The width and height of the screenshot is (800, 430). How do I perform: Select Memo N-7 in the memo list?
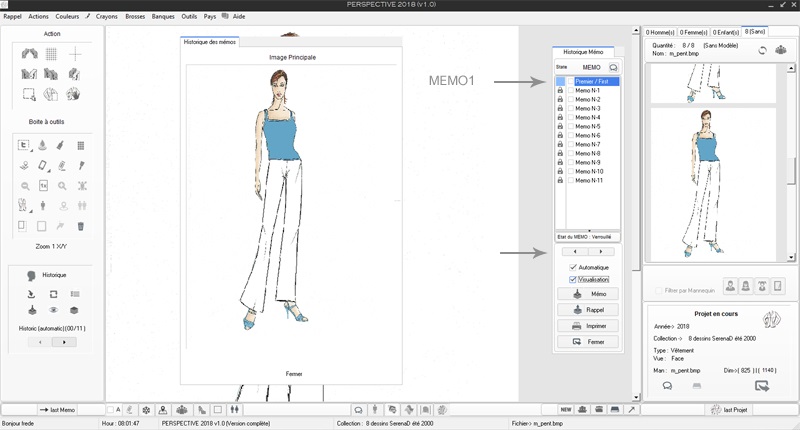[588, 145]
